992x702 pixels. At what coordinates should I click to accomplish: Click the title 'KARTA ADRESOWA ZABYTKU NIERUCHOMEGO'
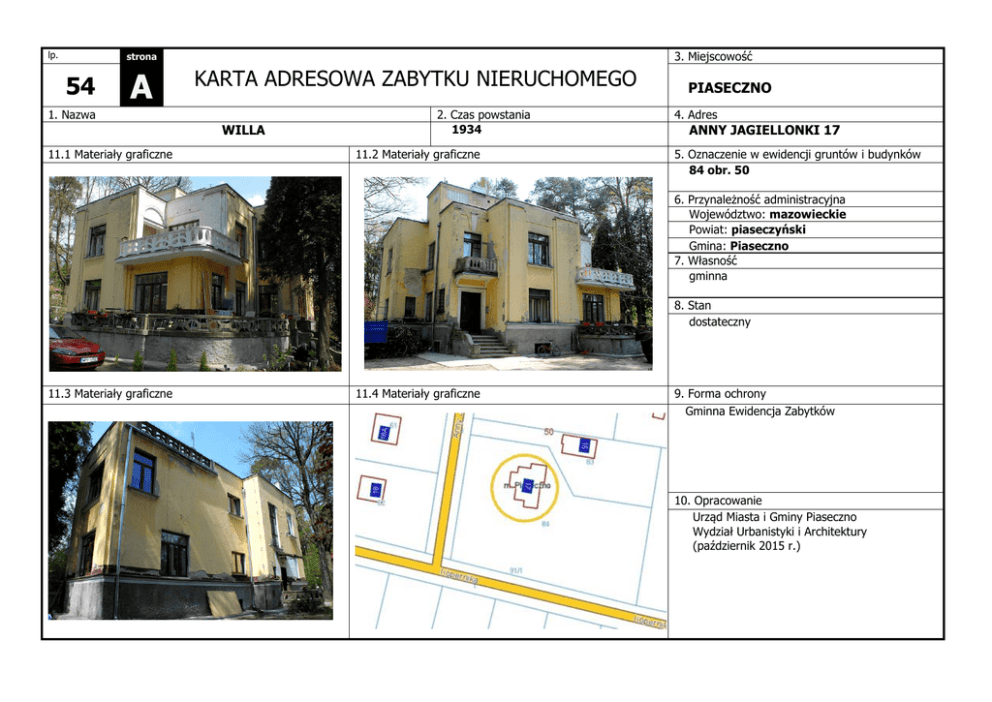click(x=415, y=79)
